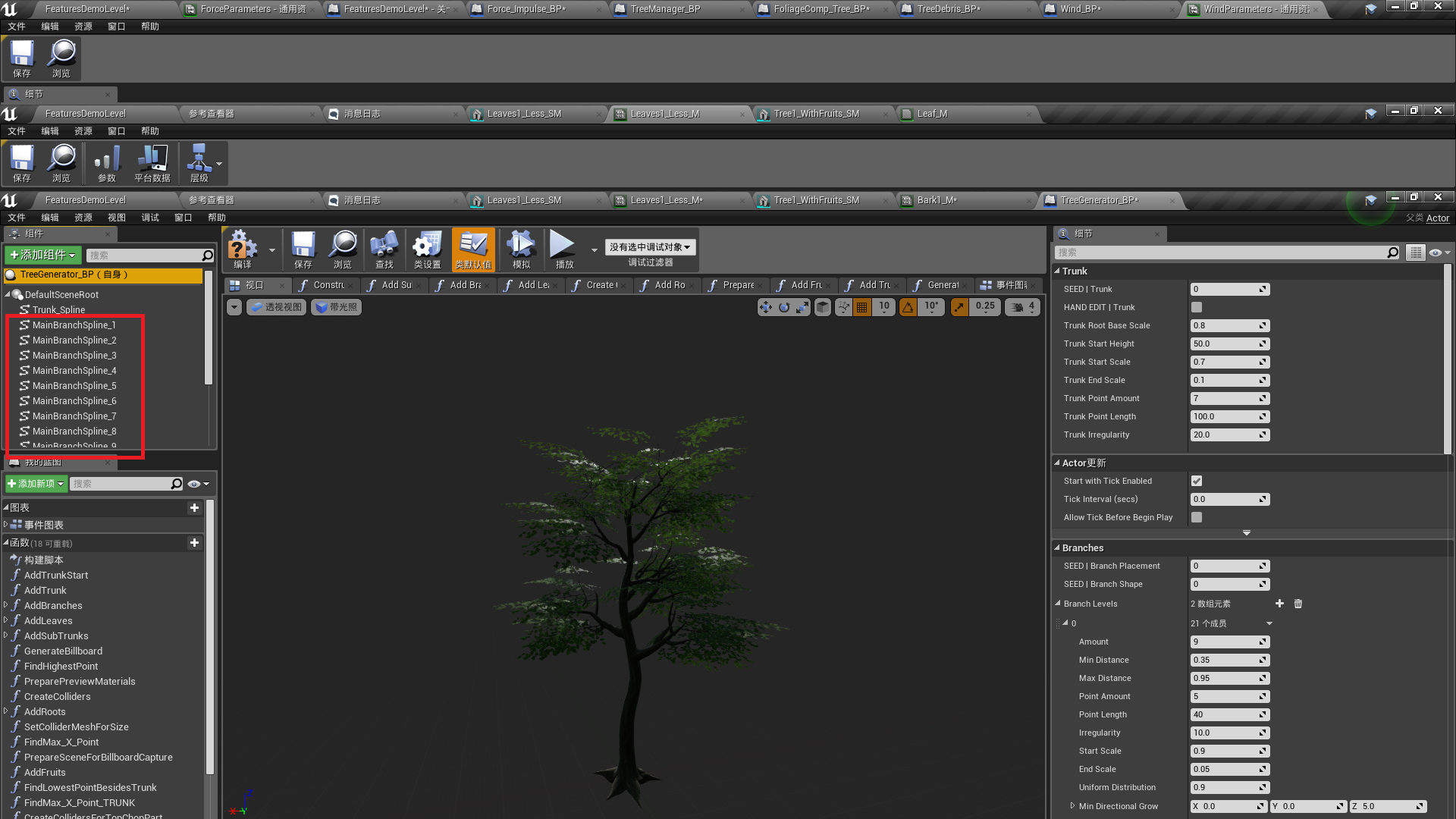Collapse the Branches section in details panel

click(x=1059, y=548)
